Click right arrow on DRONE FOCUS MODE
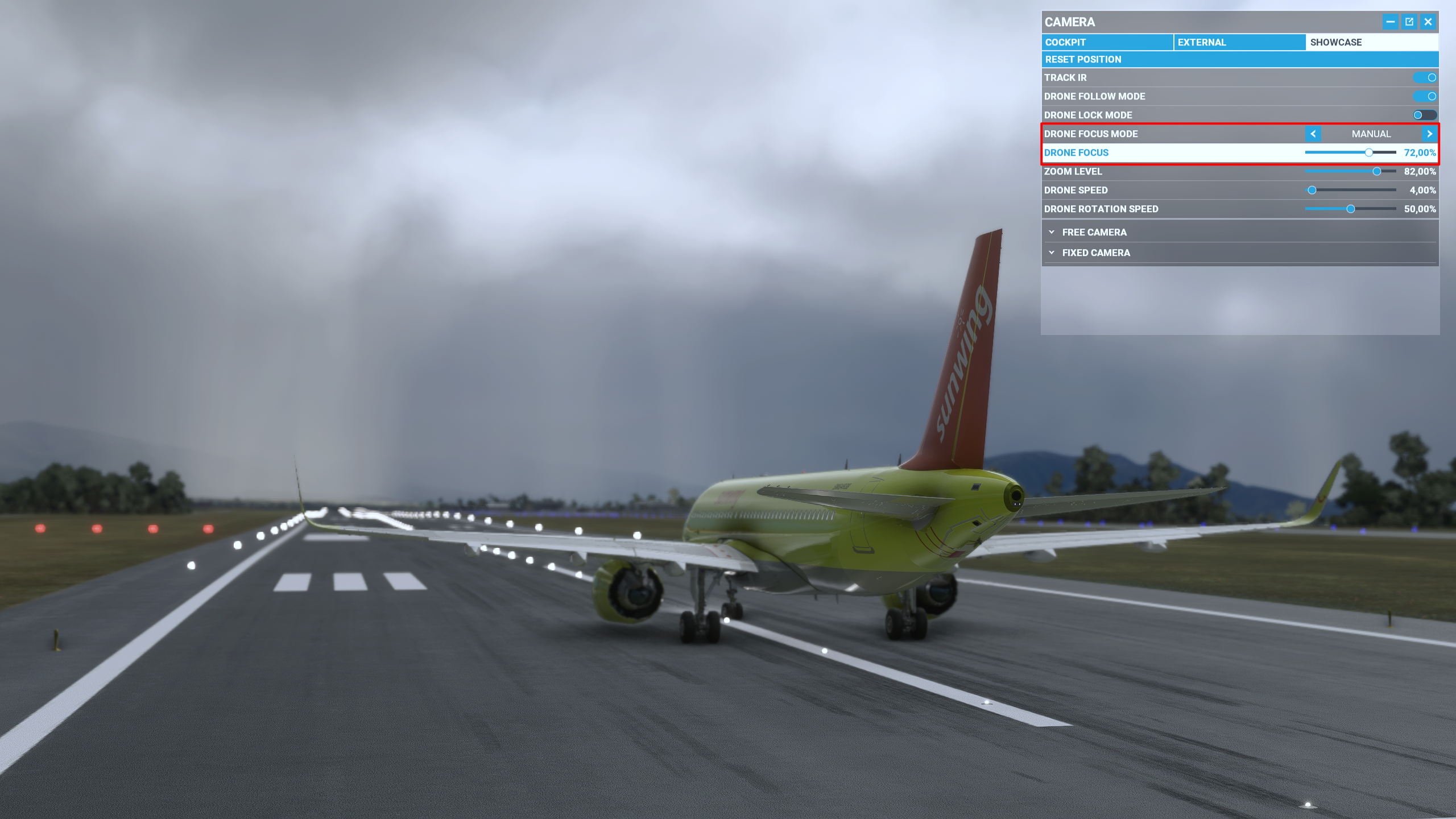Screen dimensions: 1456x819 pyautogui.click(x=1430, y=133)
